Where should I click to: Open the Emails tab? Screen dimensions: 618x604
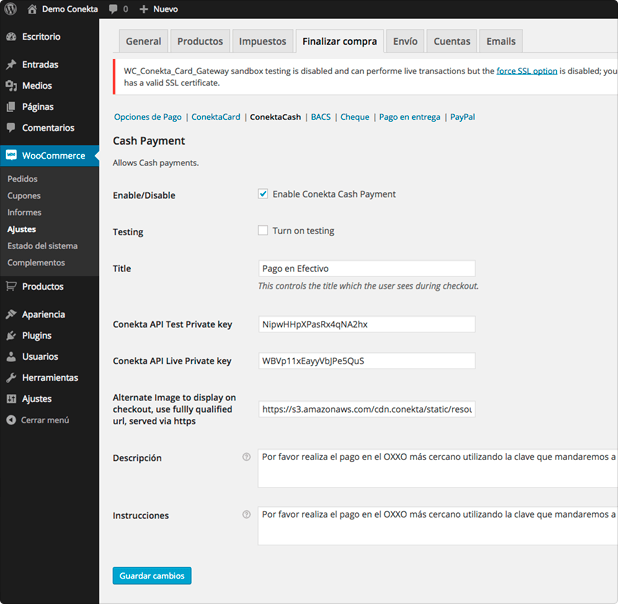click(x=501, y=41)
